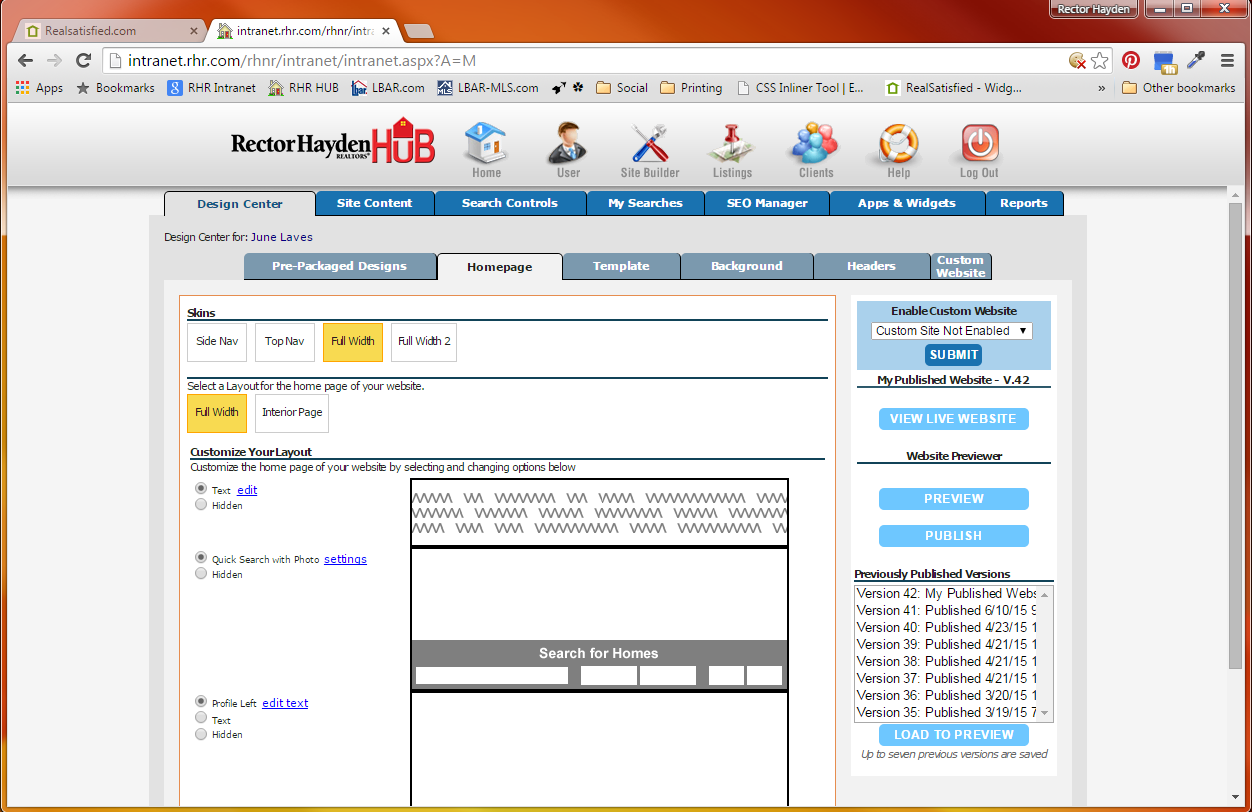The width and height of the screenshot is (1252, 812).
Task: Switch to the Site Content tab
Action: coord(375,203)
